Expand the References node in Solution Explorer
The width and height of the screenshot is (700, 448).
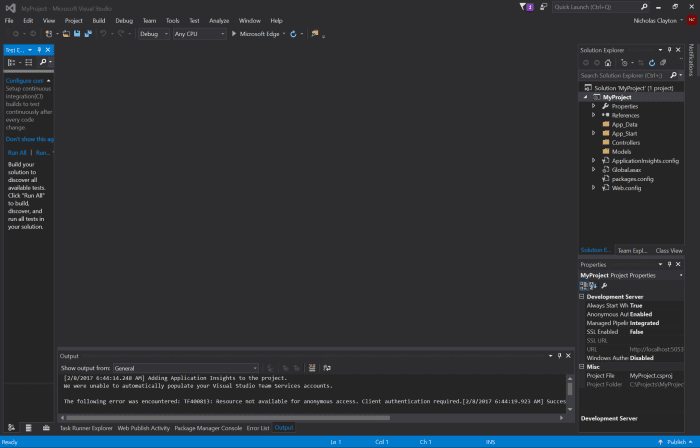(x=593, y=115)
